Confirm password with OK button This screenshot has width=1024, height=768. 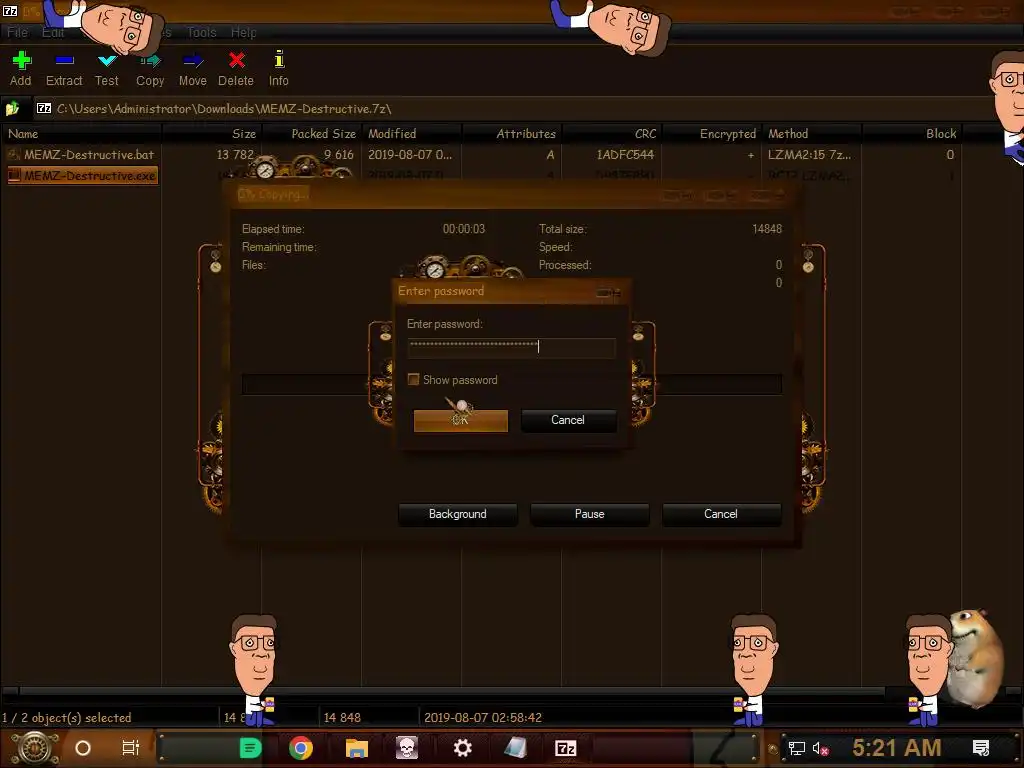pos(460,420)
